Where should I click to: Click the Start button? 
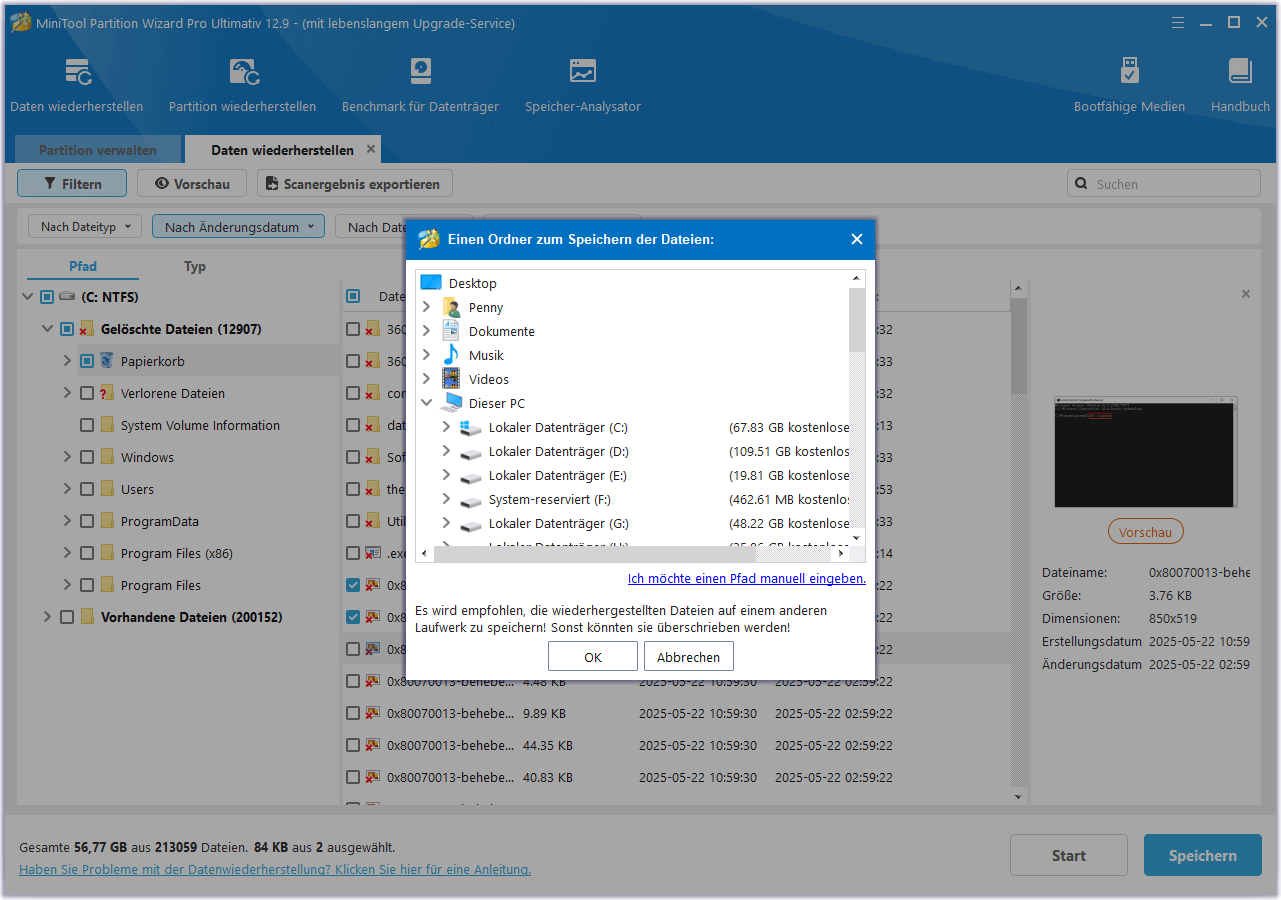point(1069,855)
